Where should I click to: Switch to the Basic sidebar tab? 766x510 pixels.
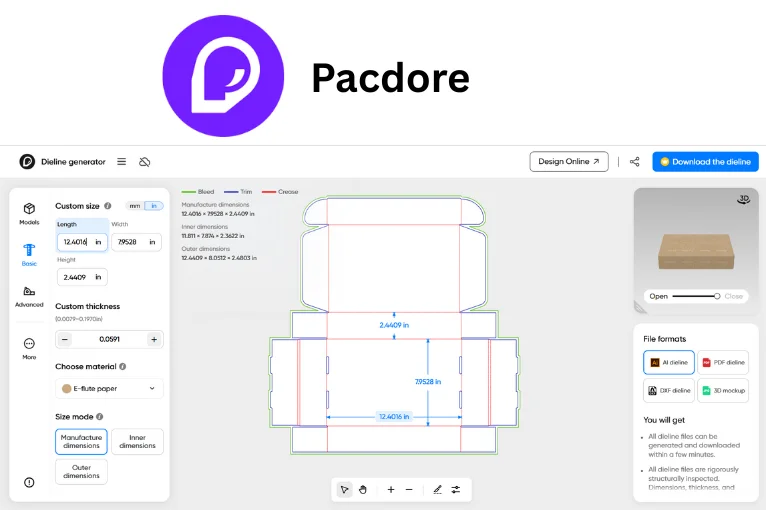(29, 254)
